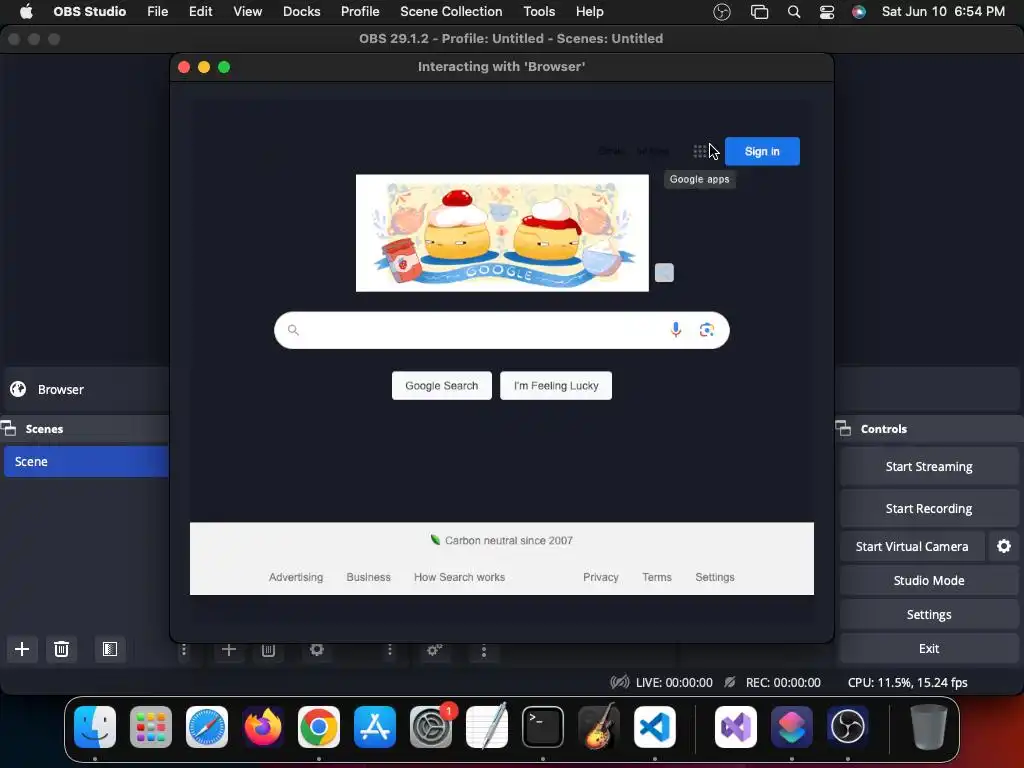Screen dimensions: 1024x768
Task: Click the CPU 11.5%, 15.24 fps status
Action: 908,682
